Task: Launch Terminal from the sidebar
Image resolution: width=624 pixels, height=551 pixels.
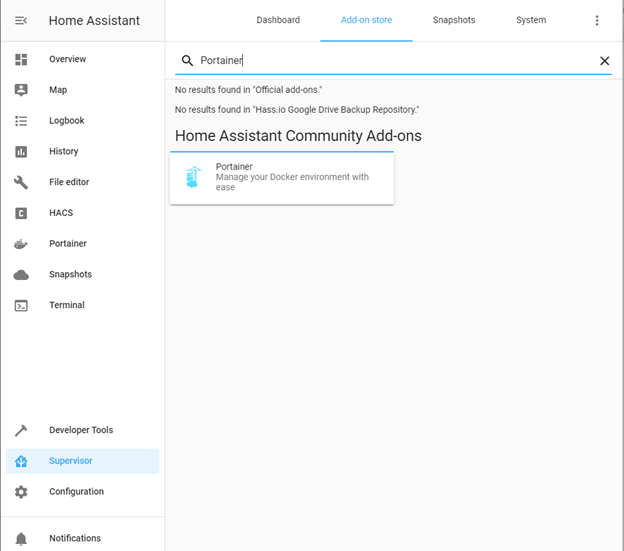Action: [67, 305]
